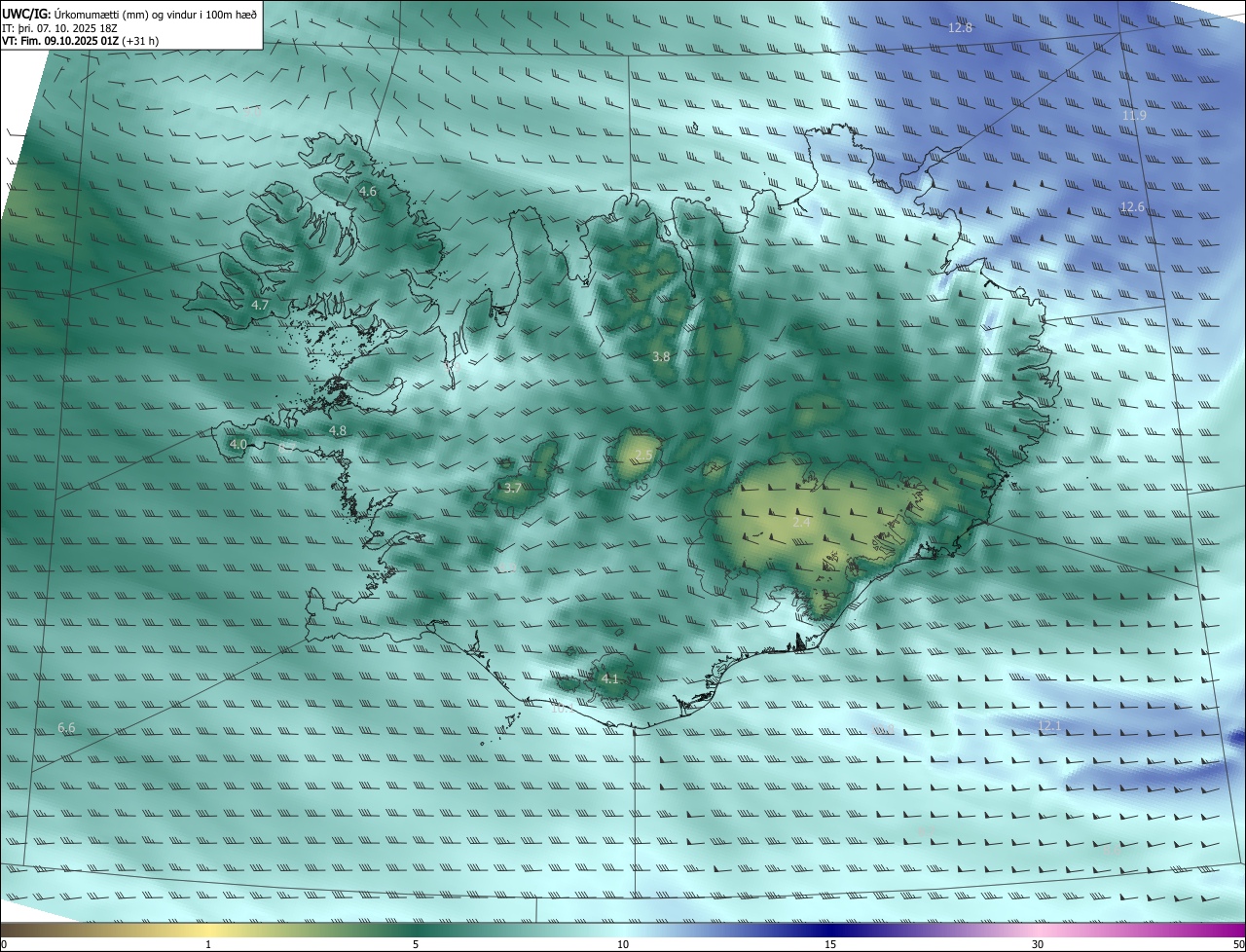This screenshot has height=952, width=1246.
Task: Click the 12.6 value label on the map
Action: (1132, 207)
